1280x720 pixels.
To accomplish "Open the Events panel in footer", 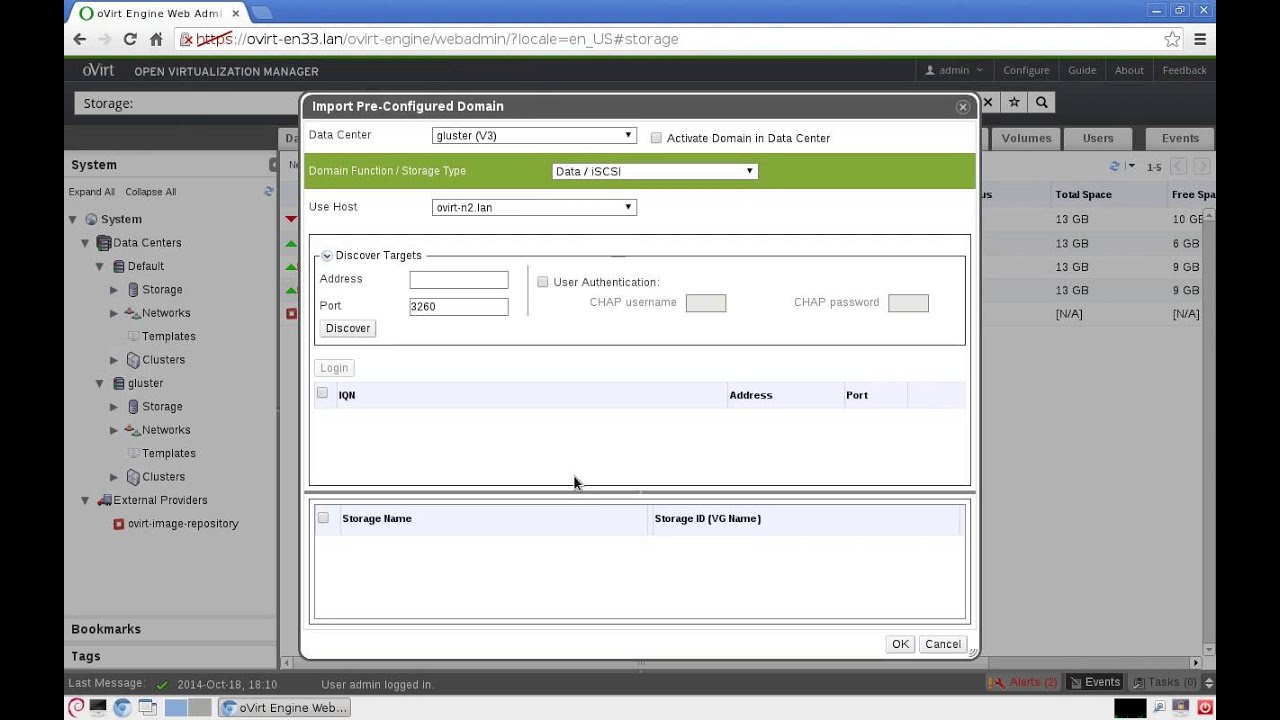I will point(1094,682).
